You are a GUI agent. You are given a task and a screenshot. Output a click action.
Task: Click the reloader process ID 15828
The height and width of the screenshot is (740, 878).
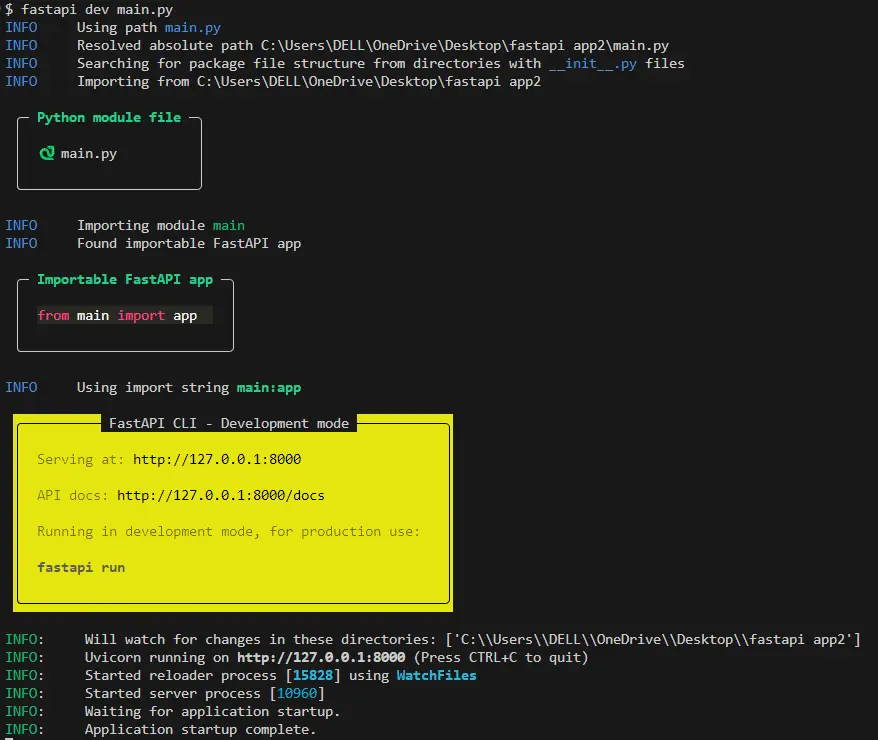click(312, 675)
